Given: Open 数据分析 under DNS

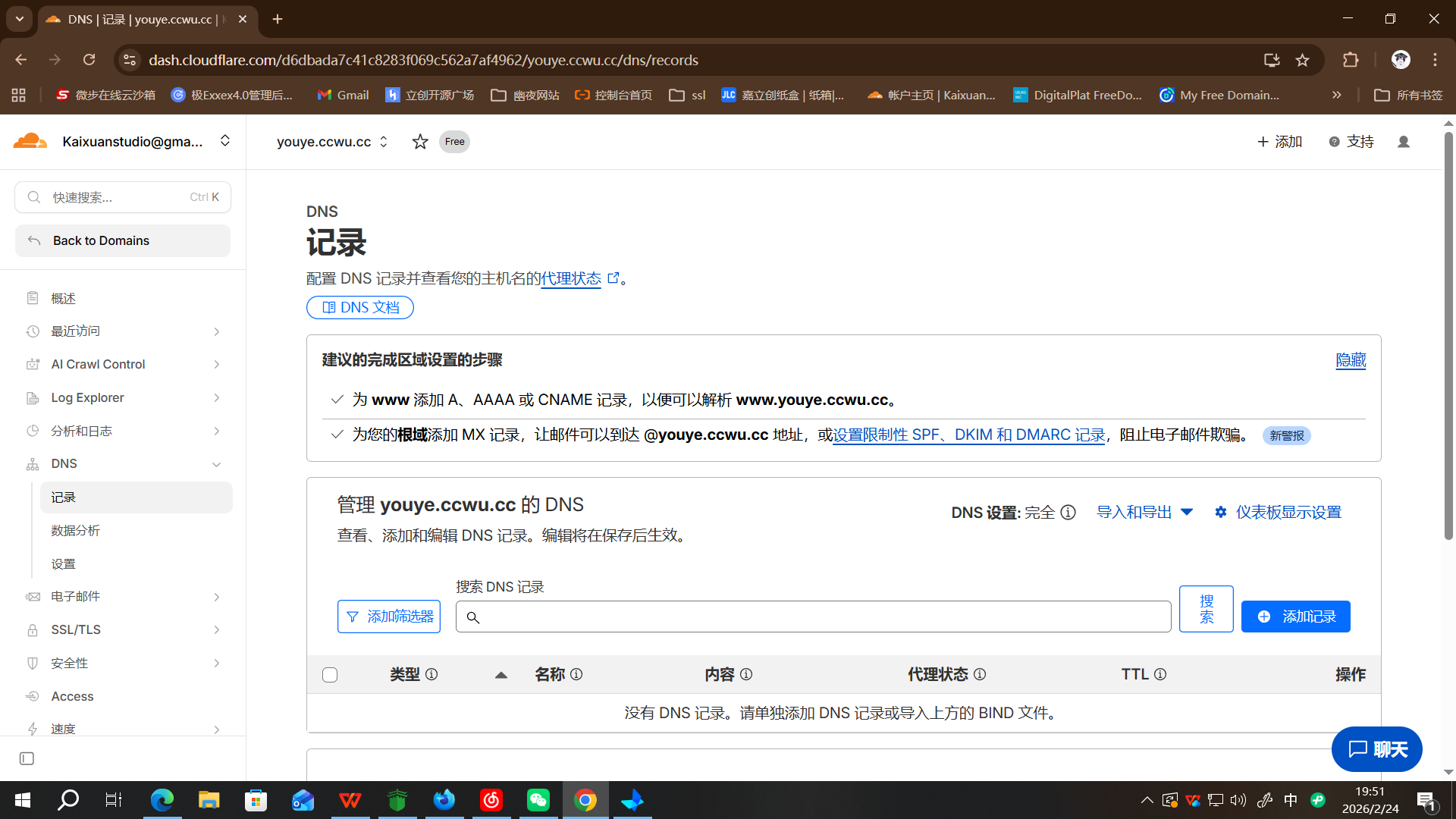Looking at the screenshot, I should coord(76,530).
